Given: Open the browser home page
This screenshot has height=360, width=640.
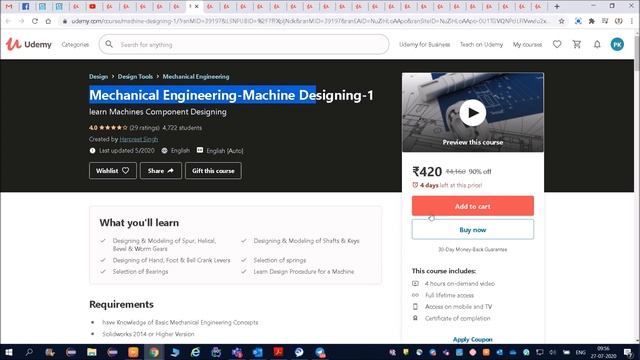Looking at the screenshot, I should click(x=48, y=21).
